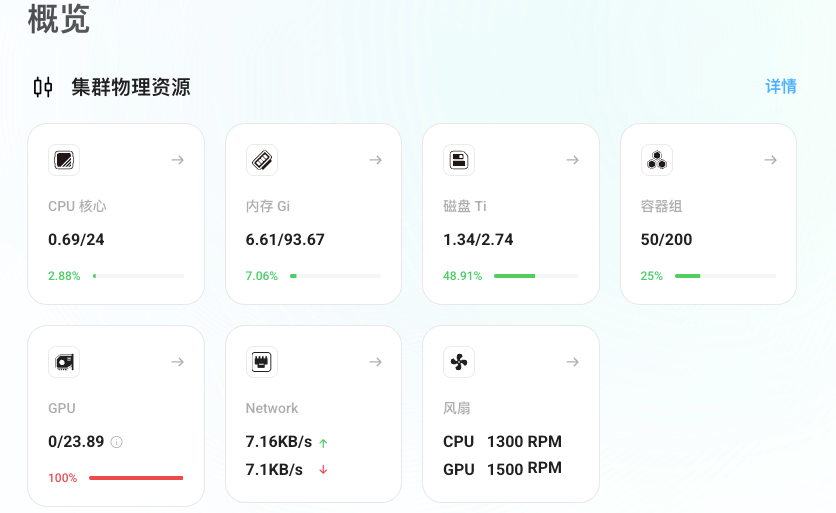Viewport: 836px width, 513px height.
Task: Click the 容器组 pods icon
Action: (x=657, y=160)
